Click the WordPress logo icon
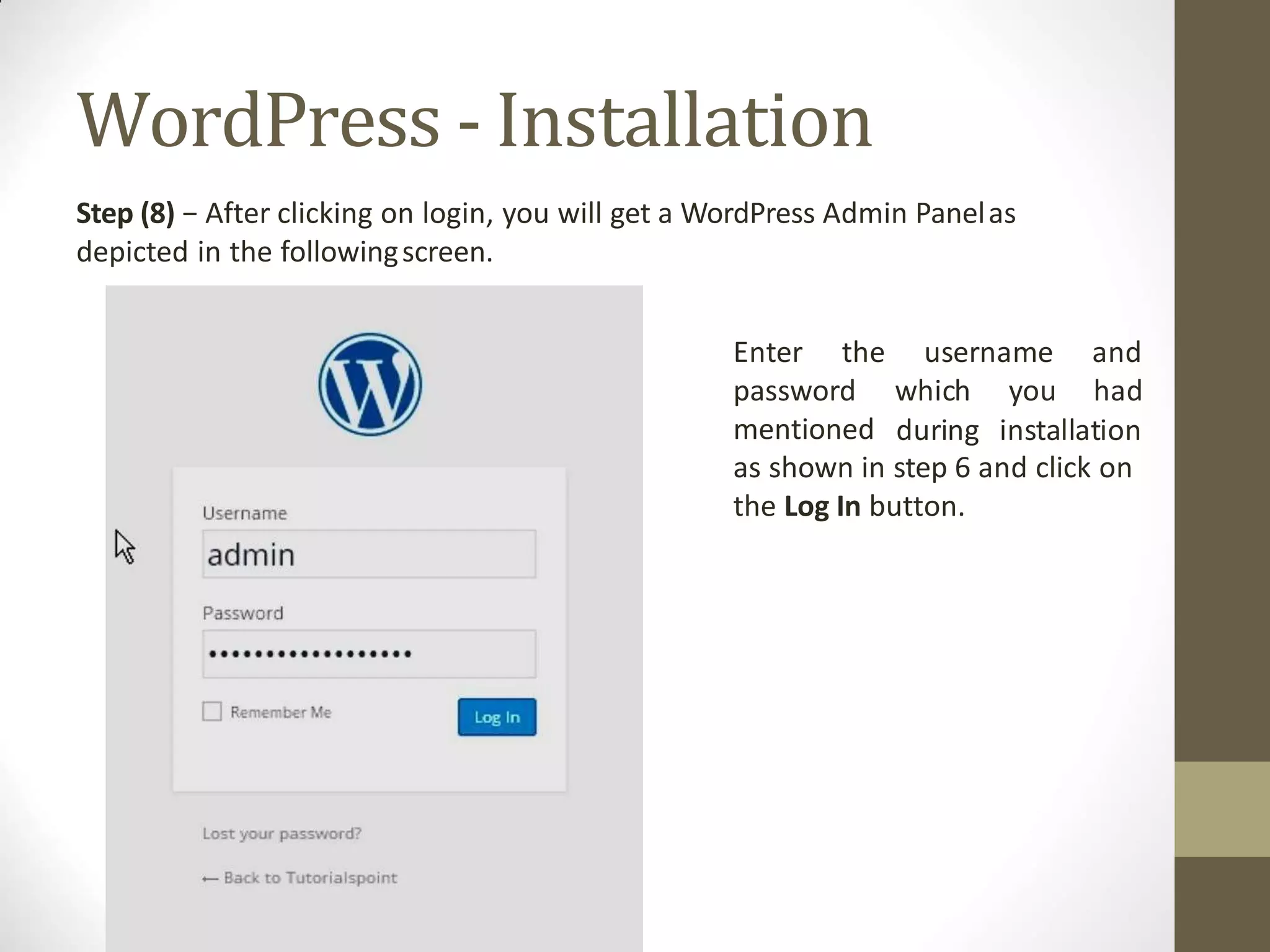 [370, 384]
